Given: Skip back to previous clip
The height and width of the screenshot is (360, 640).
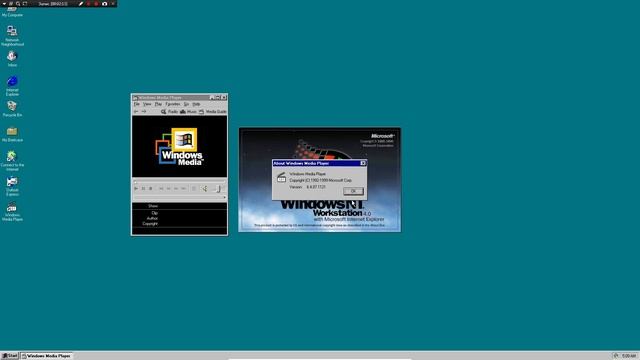Looking at the screenshot, I should pos(161,189).
